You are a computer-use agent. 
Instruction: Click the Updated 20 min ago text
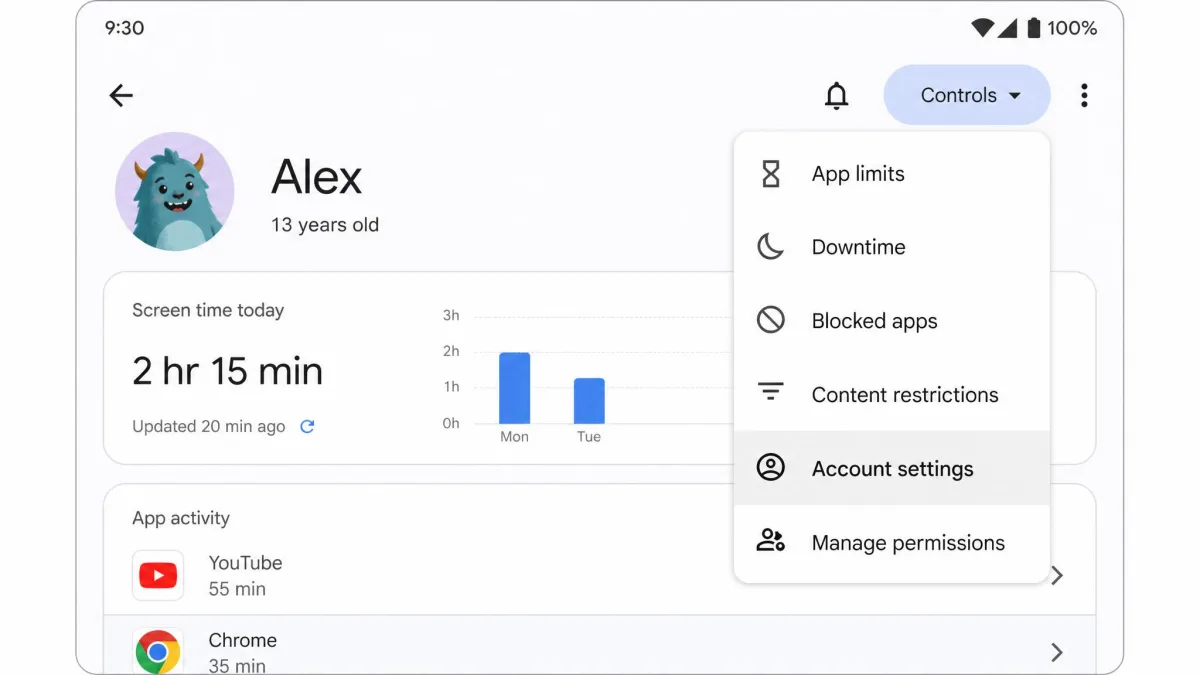click(x=209, y=426)
